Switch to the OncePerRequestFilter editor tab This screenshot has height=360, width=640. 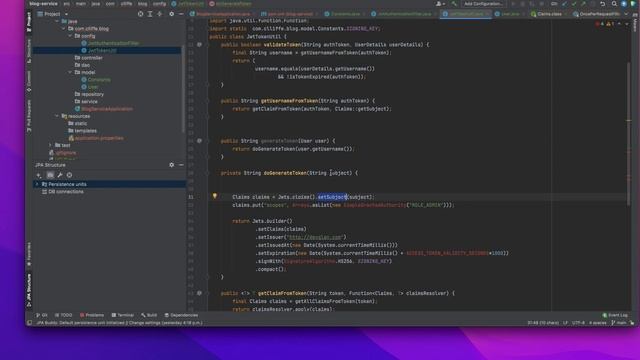coord(596,14)
